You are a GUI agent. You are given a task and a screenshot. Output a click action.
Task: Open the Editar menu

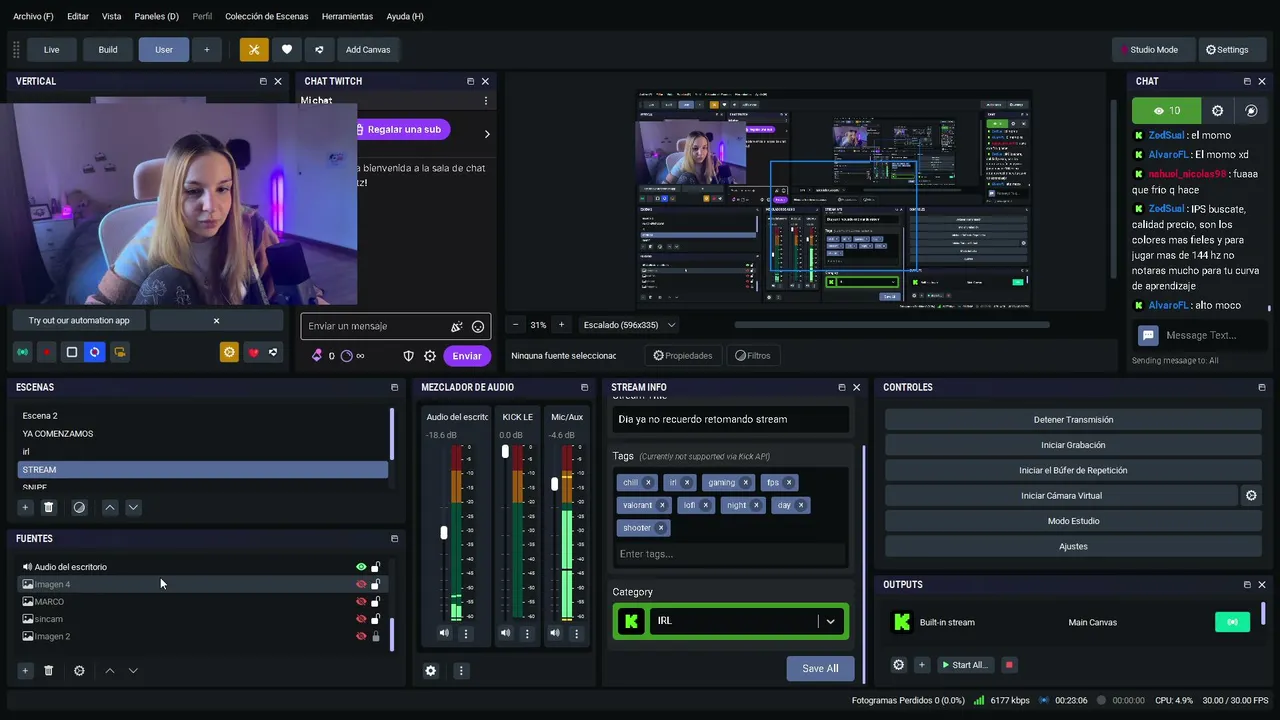78,16
